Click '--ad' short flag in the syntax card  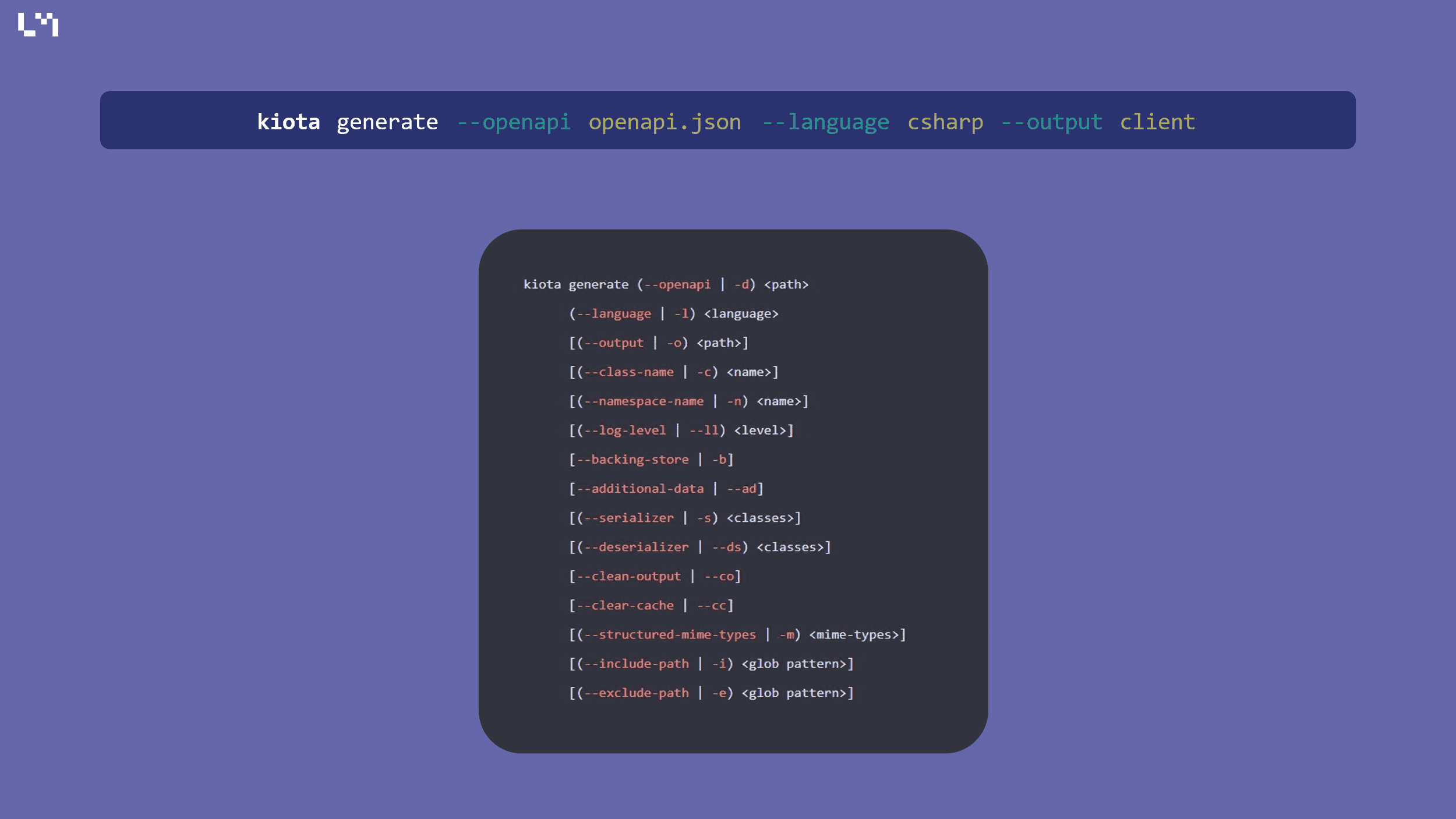pos(741,488)
